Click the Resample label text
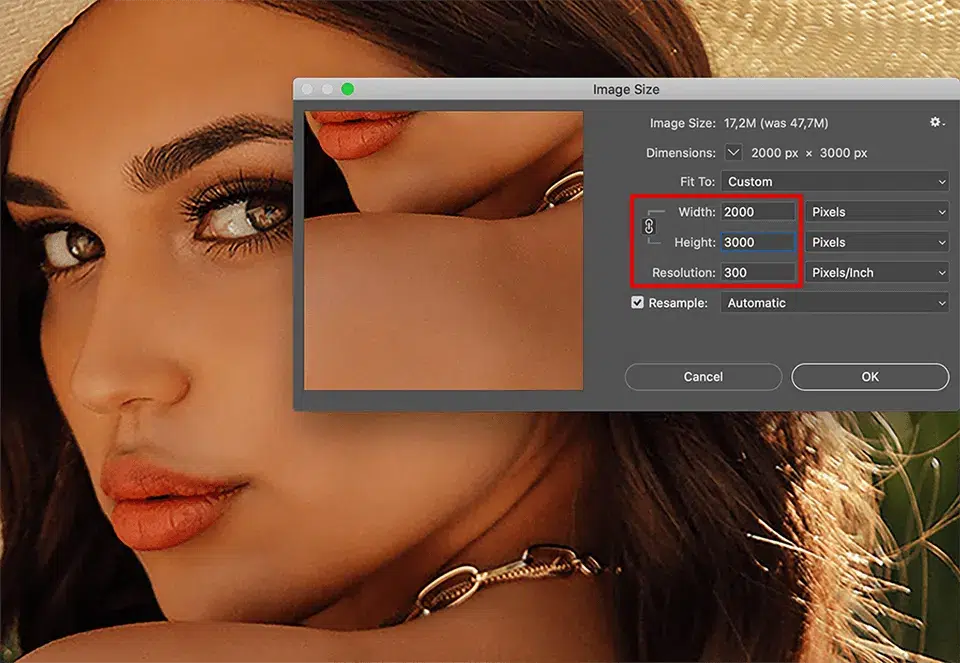The height and width of the screenshot is (663, 960). [677, 302]
